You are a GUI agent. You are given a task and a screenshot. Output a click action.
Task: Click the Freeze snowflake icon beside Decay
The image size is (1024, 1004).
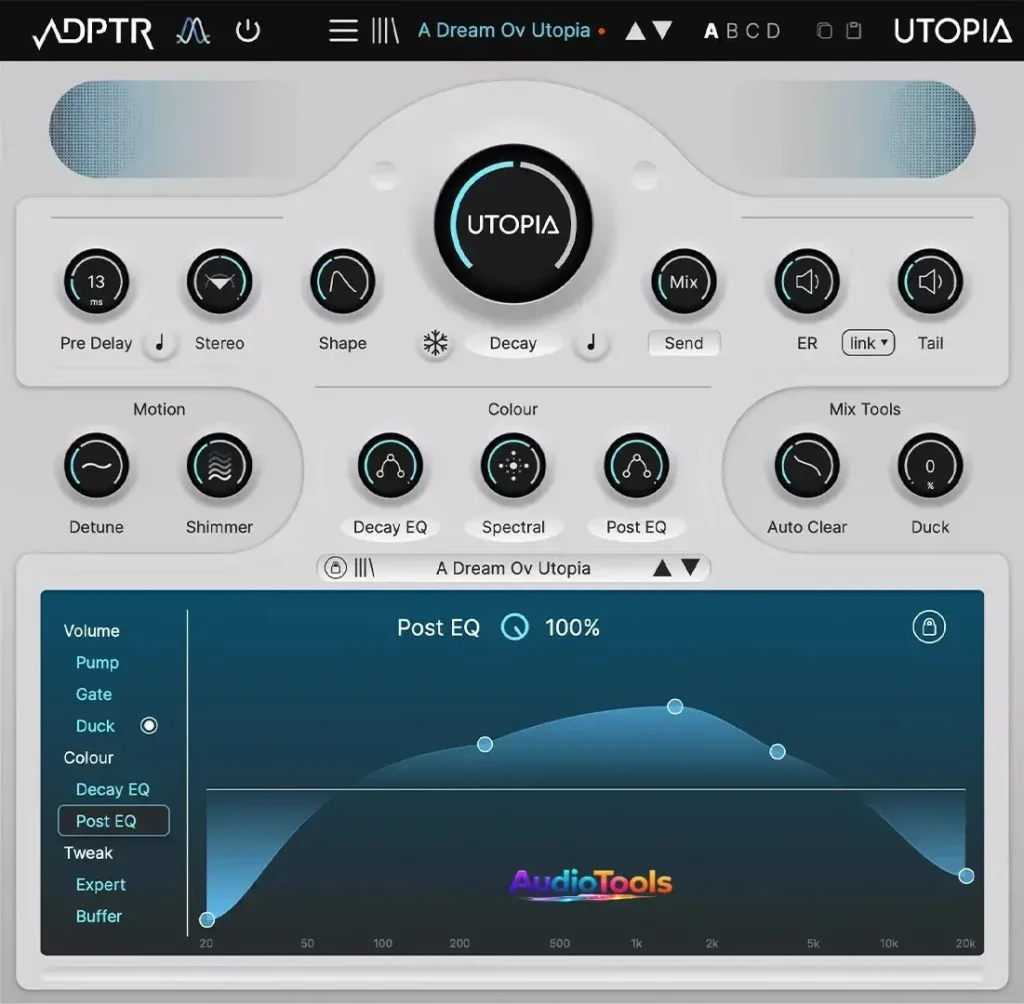point(436,343)
